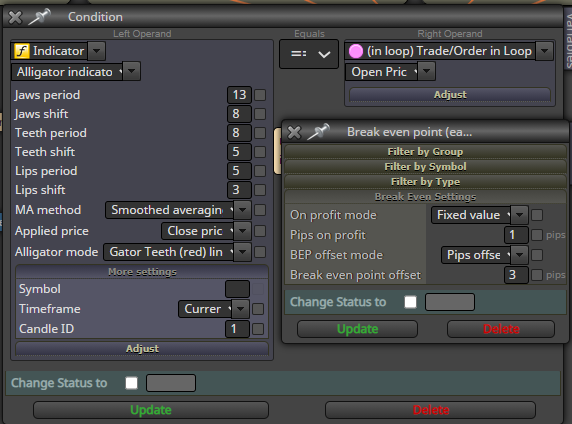Expand Filter by Symbol section
Image resolution: width=572 pixels, height=424 pixels.
pos(425,166)
